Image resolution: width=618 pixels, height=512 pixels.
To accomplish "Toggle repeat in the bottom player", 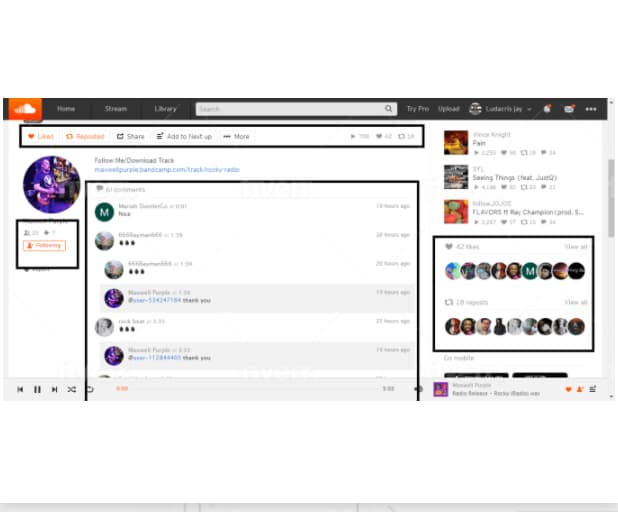I will 90,389.
